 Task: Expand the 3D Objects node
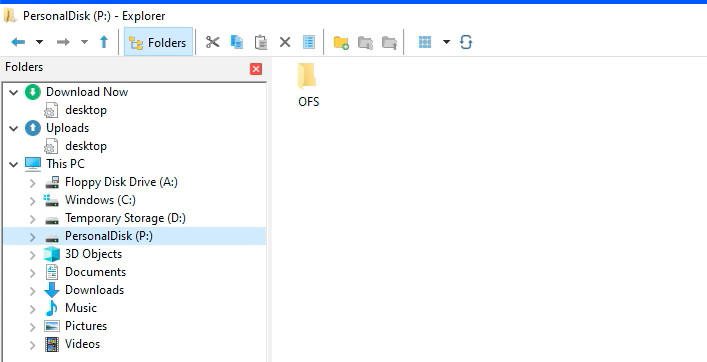32,255
